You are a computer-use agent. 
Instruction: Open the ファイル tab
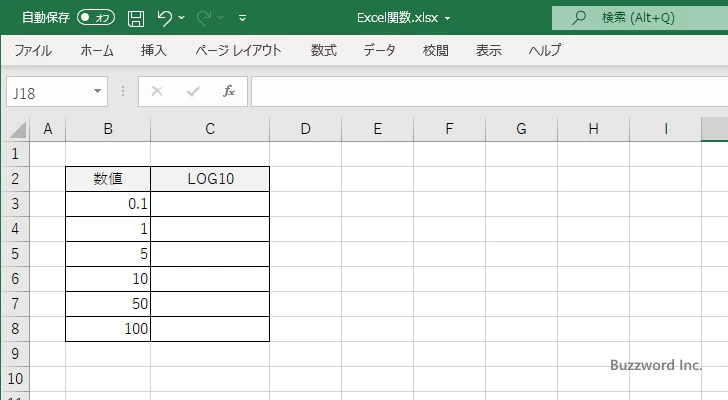click(x=33, y=50)
